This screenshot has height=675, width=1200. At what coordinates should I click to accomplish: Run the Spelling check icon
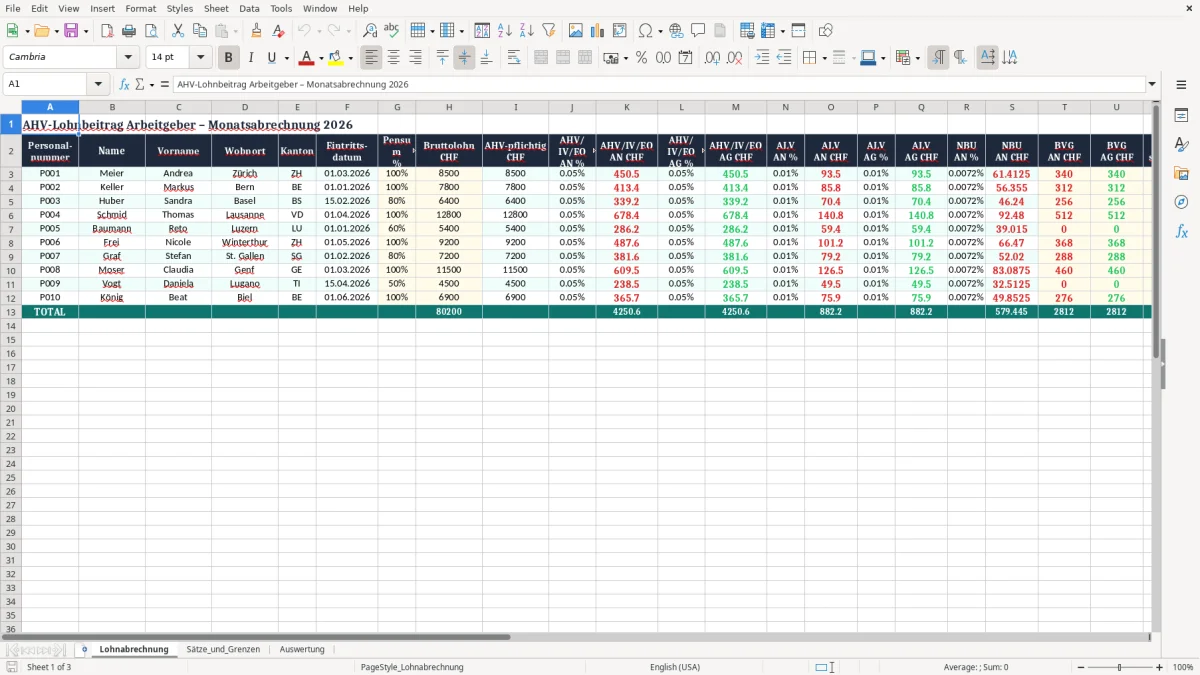(392, 31)
